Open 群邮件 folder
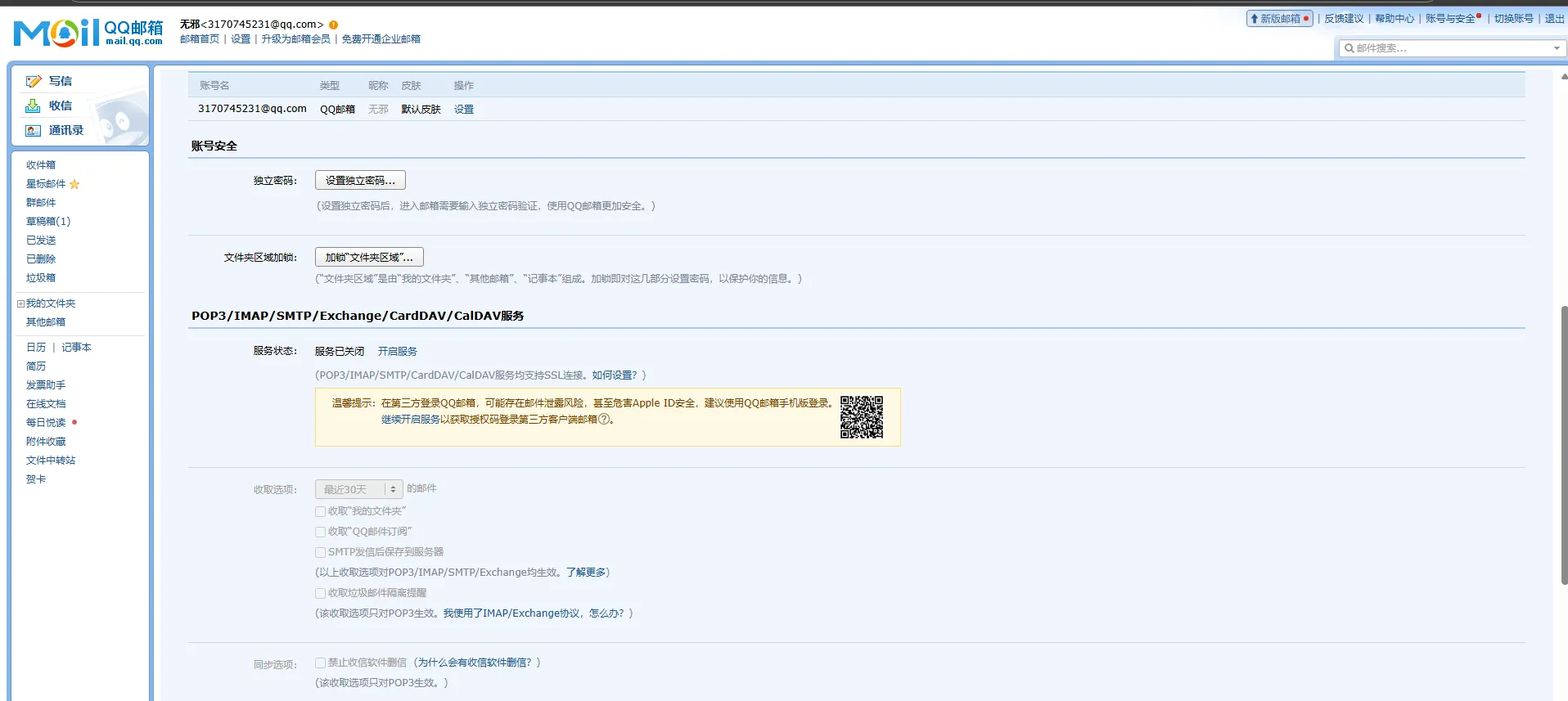Image resolution: width=1568 pixels, height=701 pixels. tap(41, 203)
